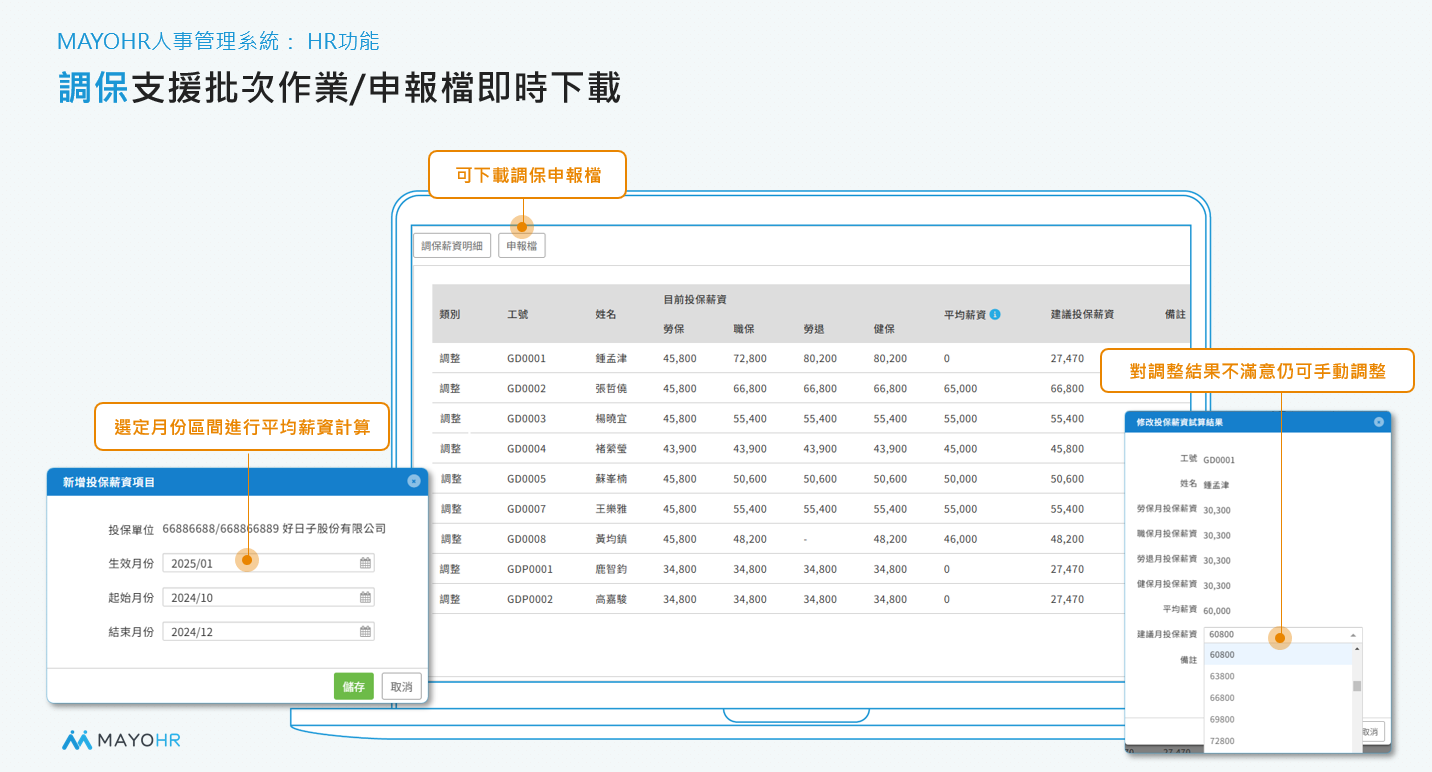
Task: Select 60800 in the dropdown list
Action: 1277,655
